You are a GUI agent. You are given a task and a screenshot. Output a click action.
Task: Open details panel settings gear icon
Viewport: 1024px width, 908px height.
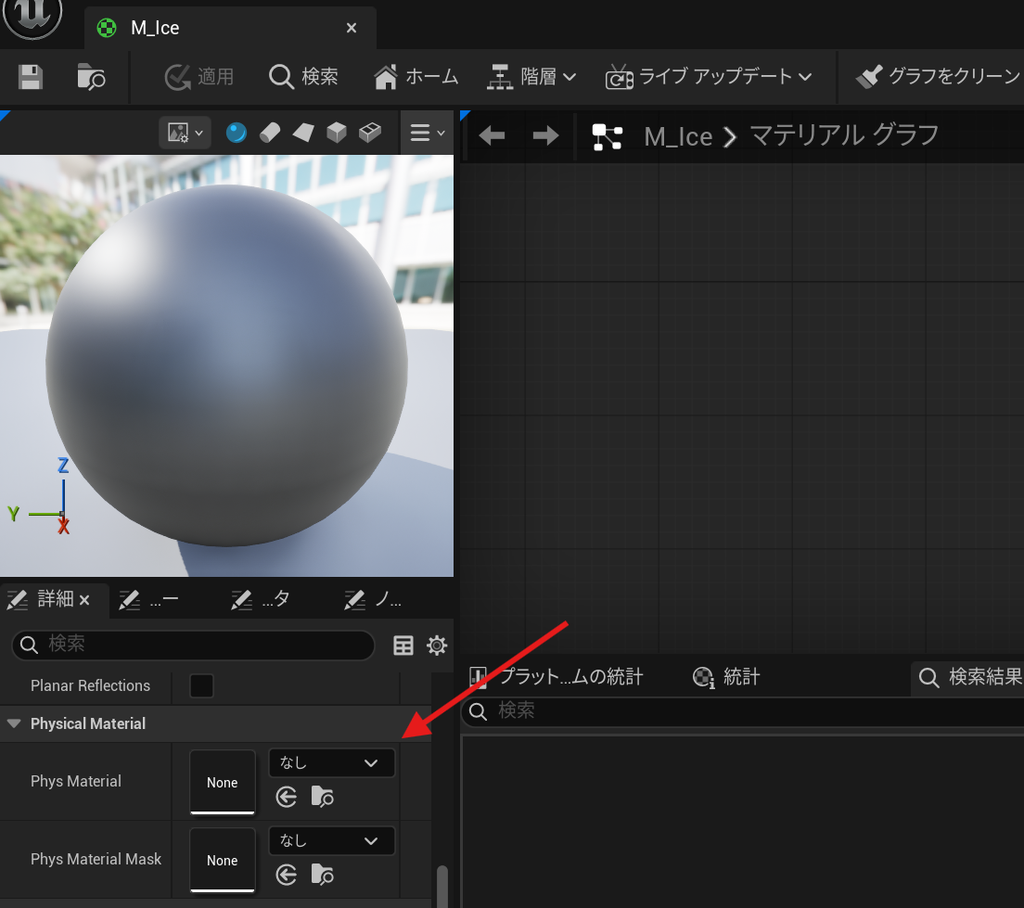coord(437,645)
